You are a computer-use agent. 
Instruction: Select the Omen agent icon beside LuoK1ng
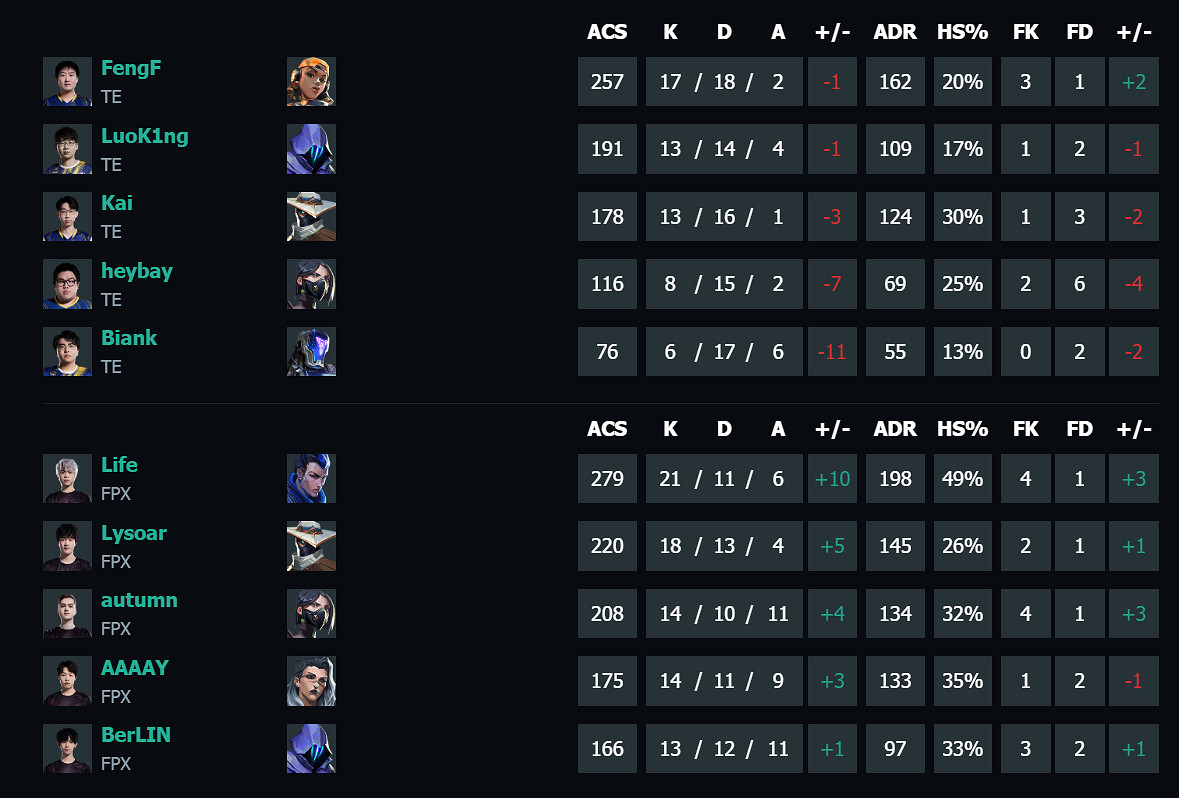click(x=311, y=149)
